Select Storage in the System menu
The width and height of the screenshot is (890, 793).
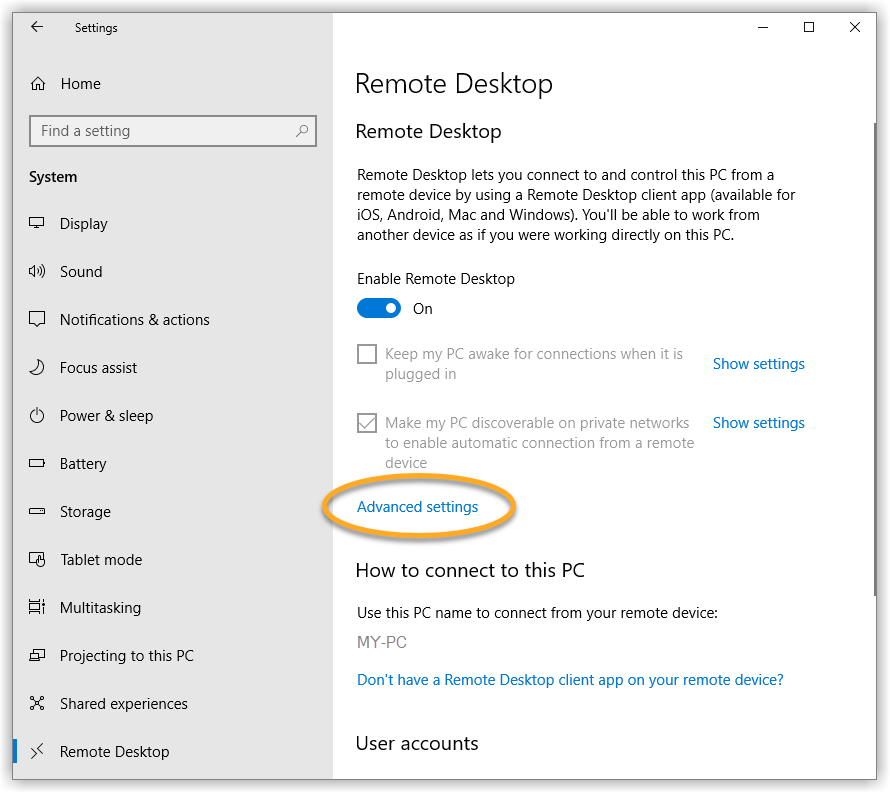click(85, 512)
